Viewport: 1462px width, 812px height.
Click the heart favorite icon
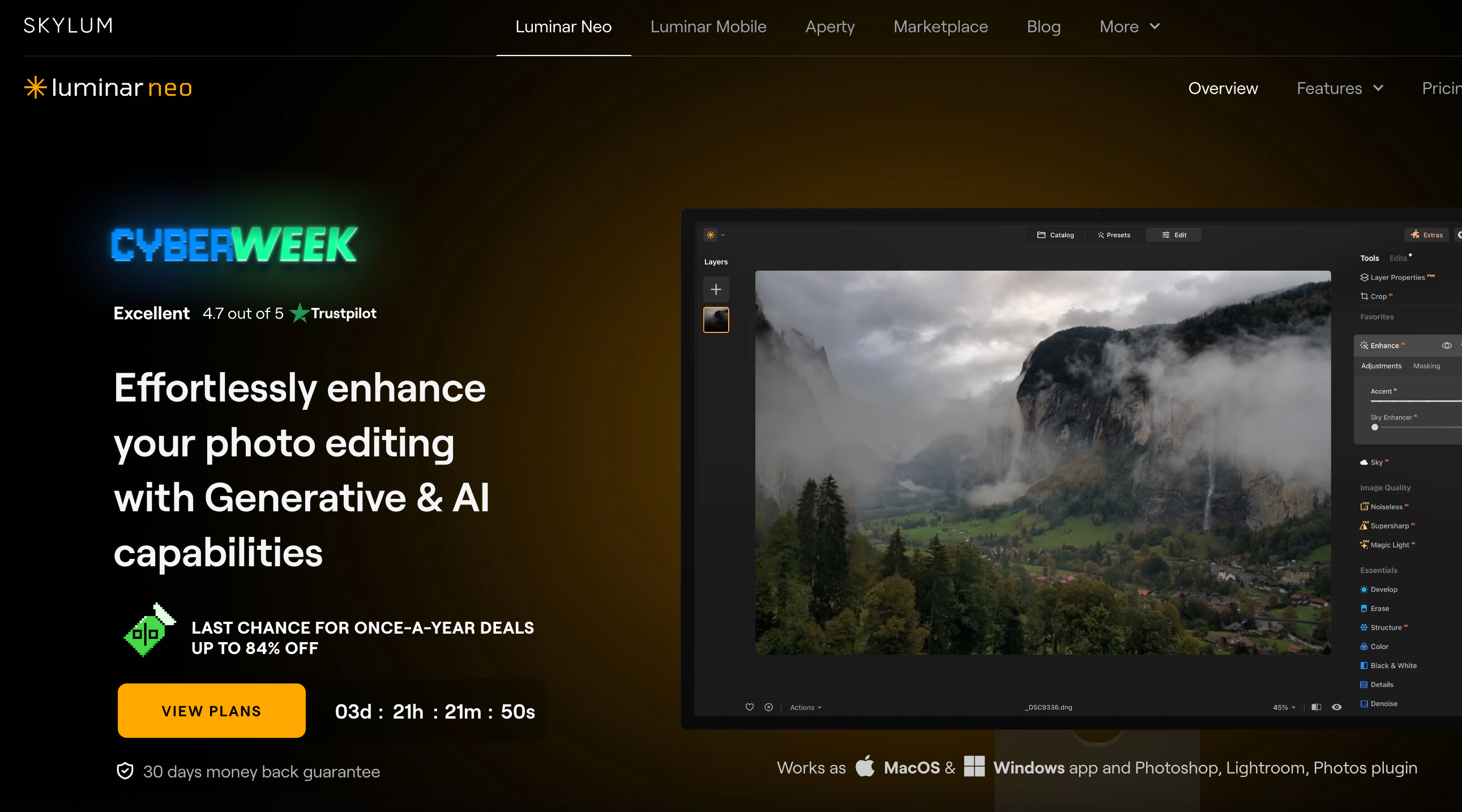click(749, 707)
